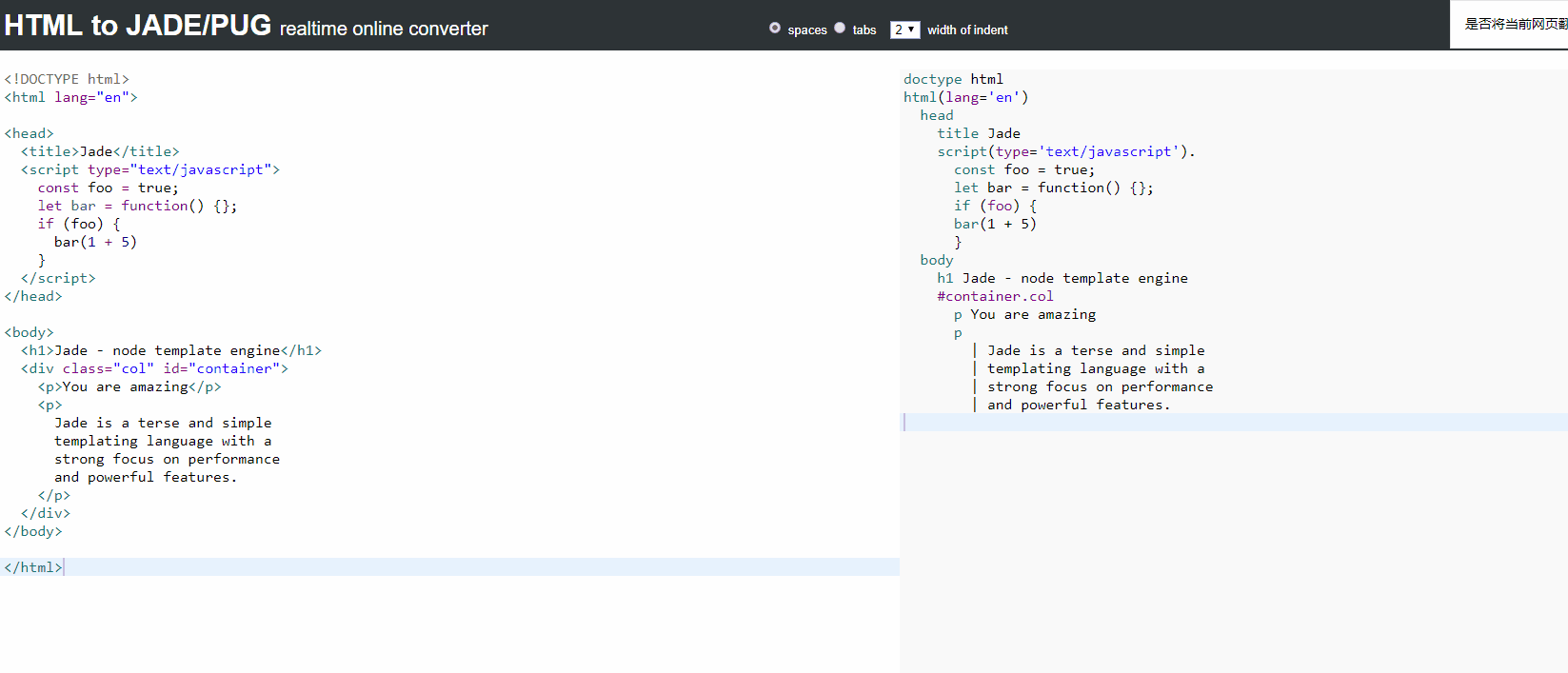This screenshot has width=1568, height=673.
Task: Click 'p You are amazing' in Pug output
Action: coord(1024,314)
